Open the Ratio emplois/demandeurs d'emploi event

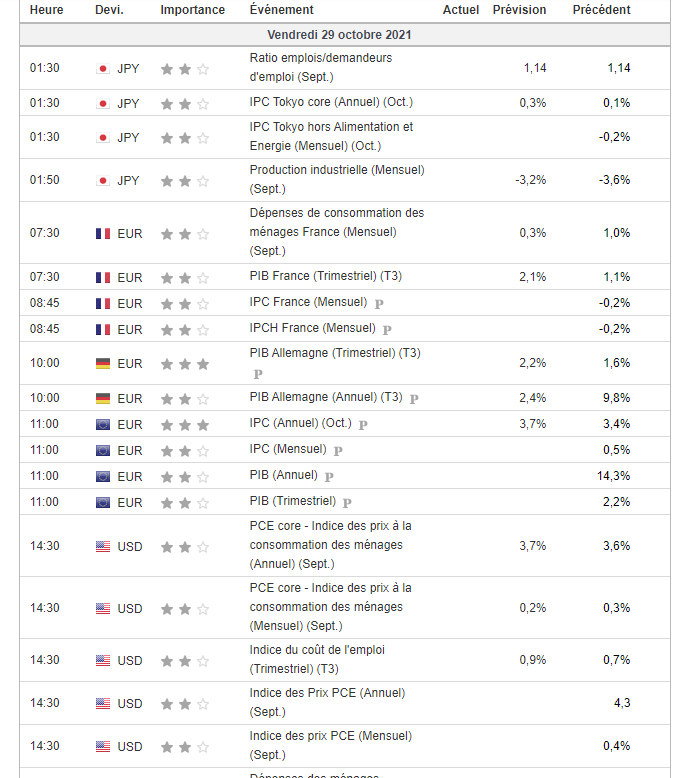click(x=321, y=67)
